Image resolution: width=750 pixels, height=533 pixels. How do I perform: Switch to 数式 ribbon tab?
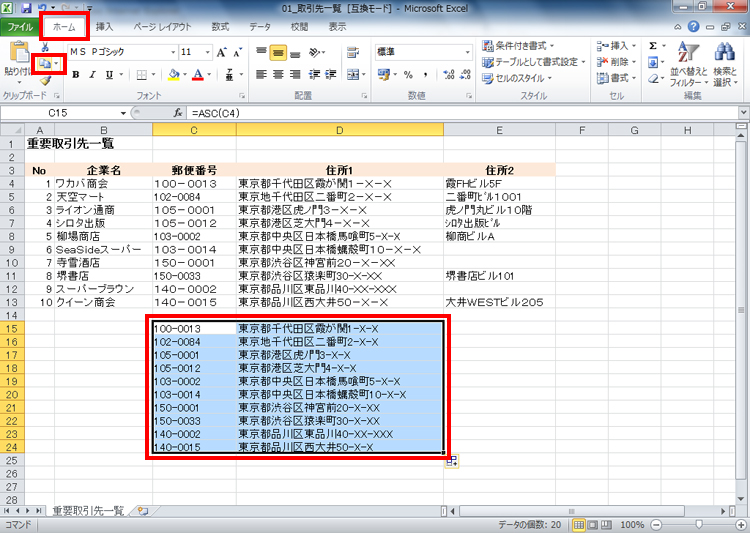click(221, 27)
